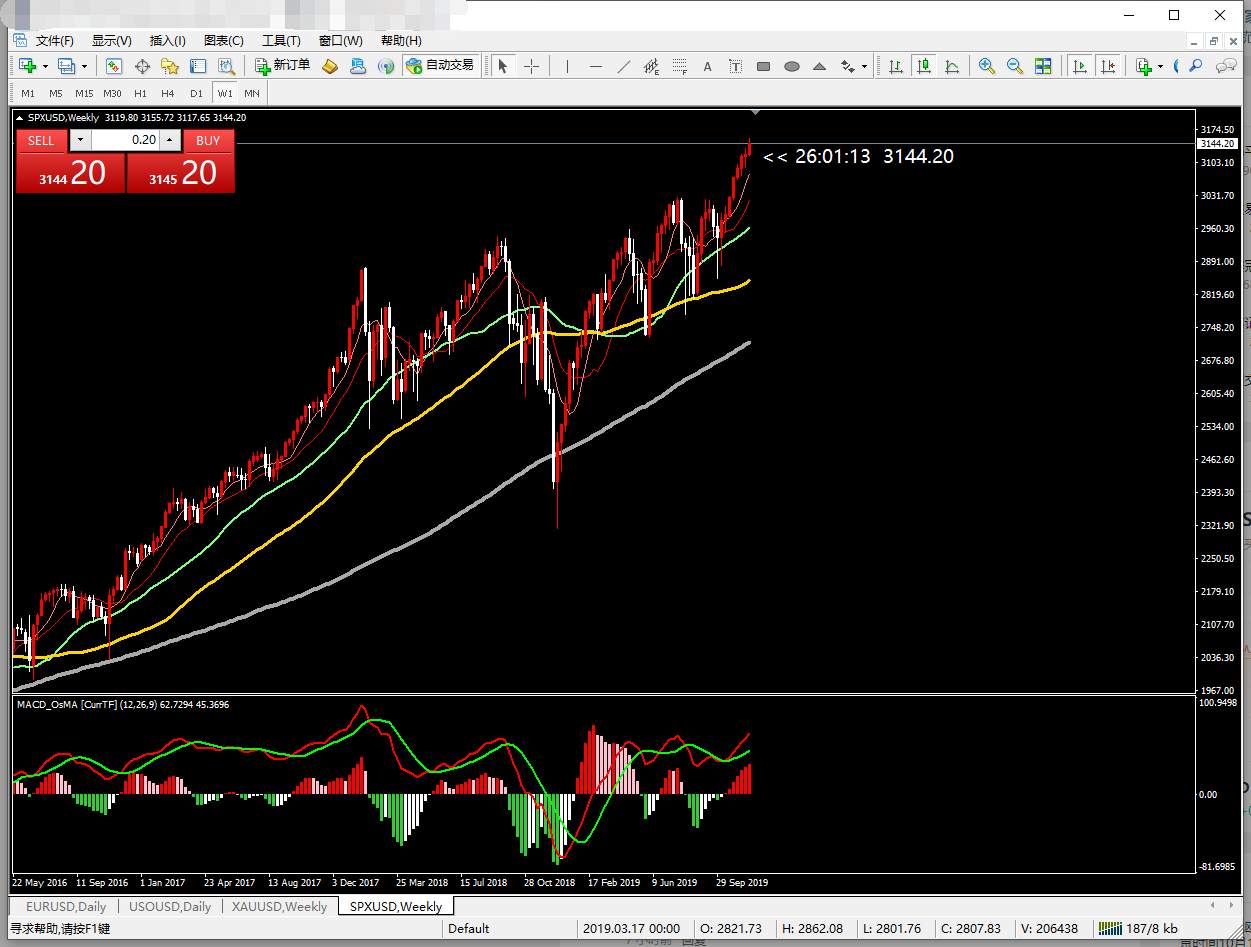Toggle 自动交易 auto trading
1251x947 pixels.
click(440, 66)
